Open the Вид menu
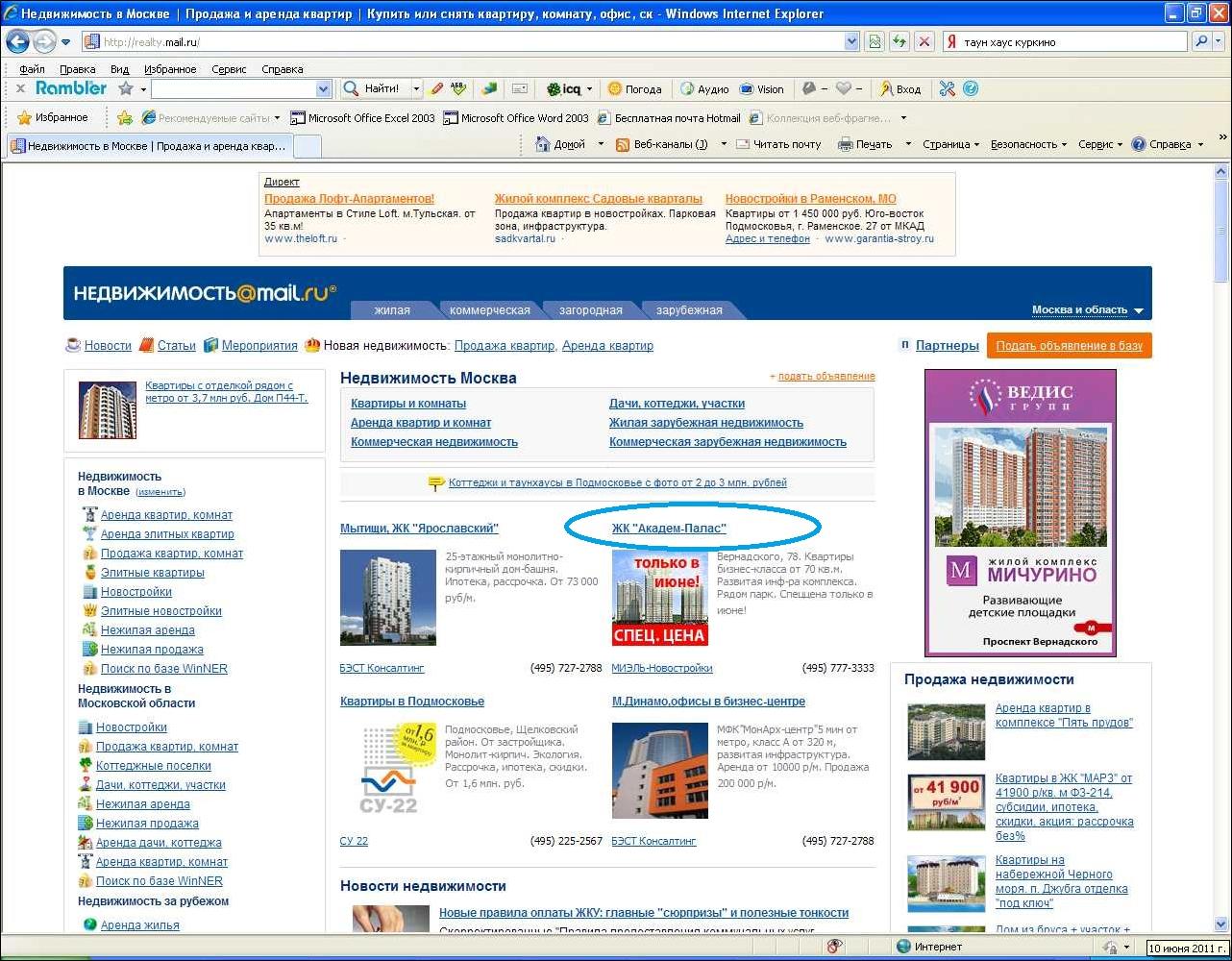The width and height of the screenshot is (1232, 961). [119, 69]
